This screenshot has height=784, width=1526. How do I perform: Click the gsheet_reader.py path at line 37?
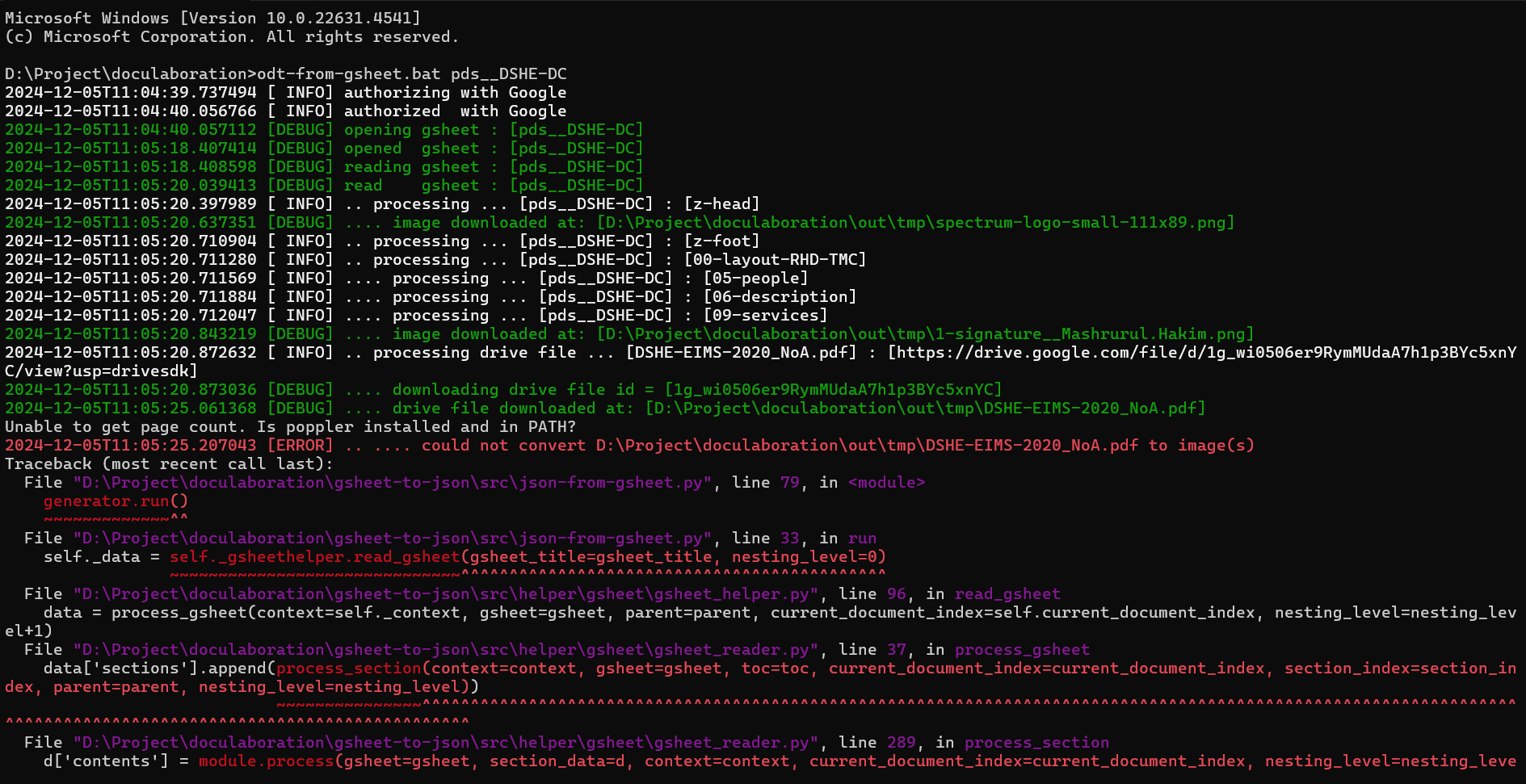446,650
